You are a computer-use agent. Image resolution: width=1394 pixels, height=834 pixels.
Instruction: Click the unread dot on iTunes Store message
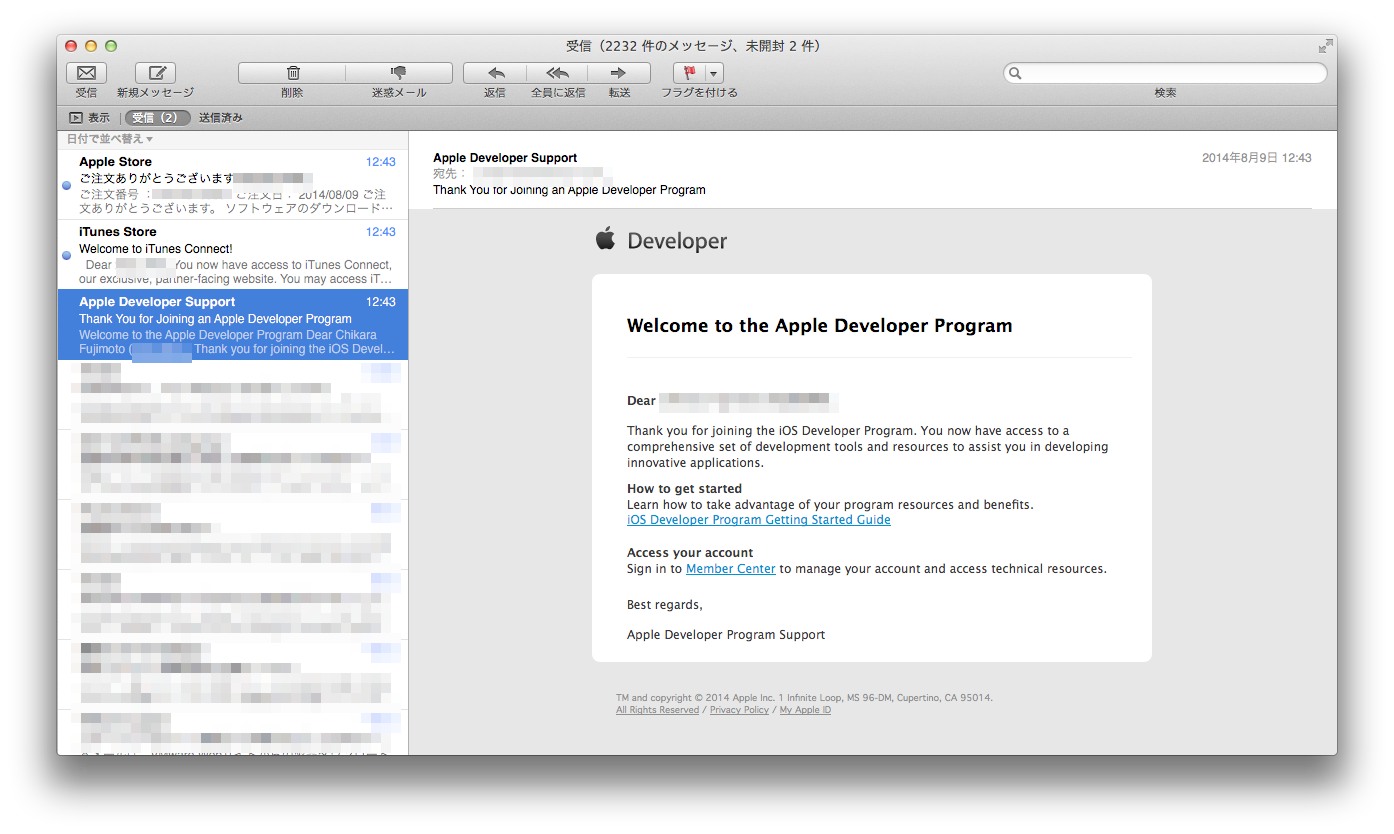click(66, 255)
